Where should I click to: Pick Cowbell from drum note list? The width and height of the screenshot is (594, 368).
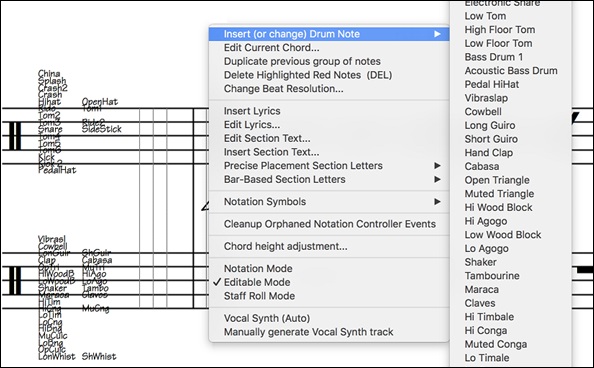tap(483, 112)
